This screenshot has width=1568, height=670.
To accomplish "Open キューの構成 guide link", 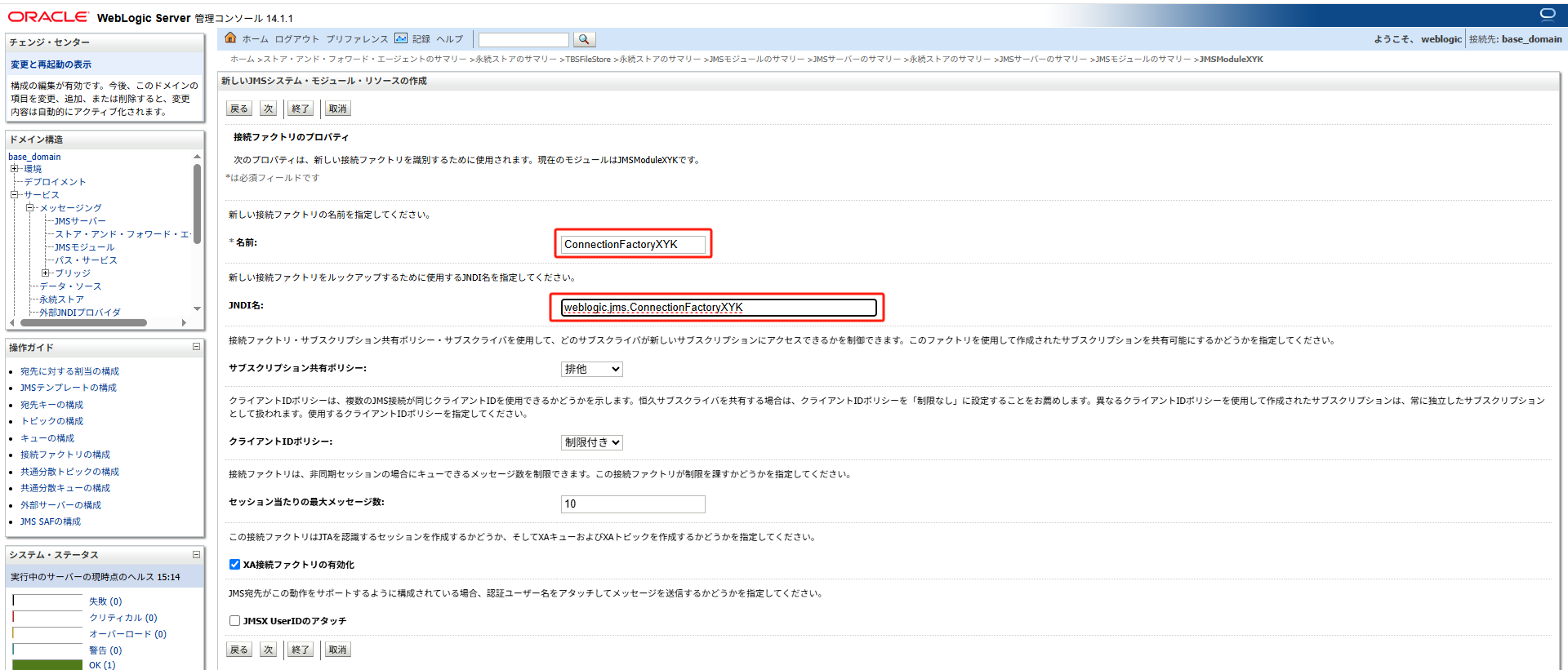I will coord(47,438).
